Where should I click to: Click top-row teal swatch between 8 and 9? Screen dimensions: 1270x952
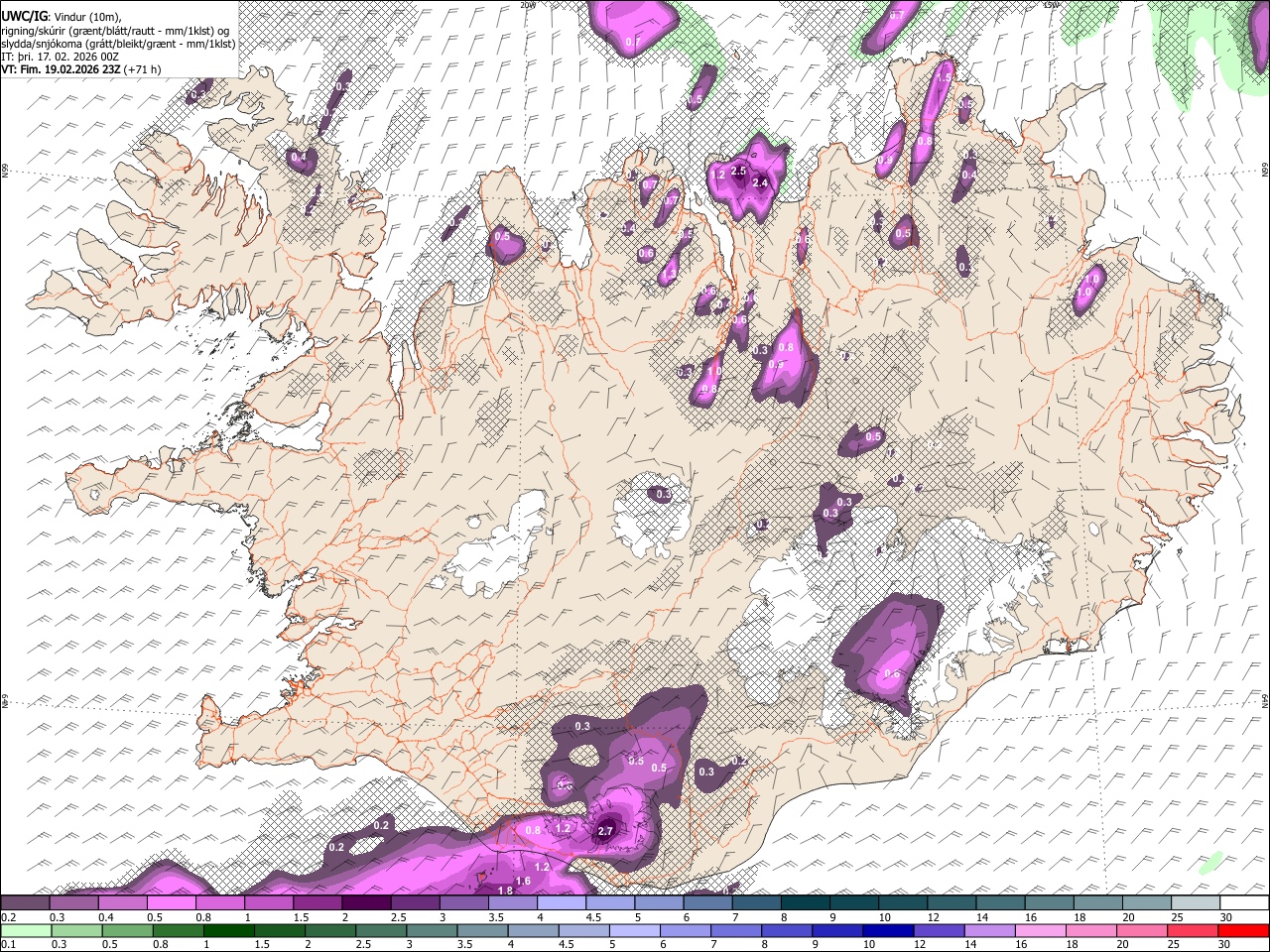[805, 902]
